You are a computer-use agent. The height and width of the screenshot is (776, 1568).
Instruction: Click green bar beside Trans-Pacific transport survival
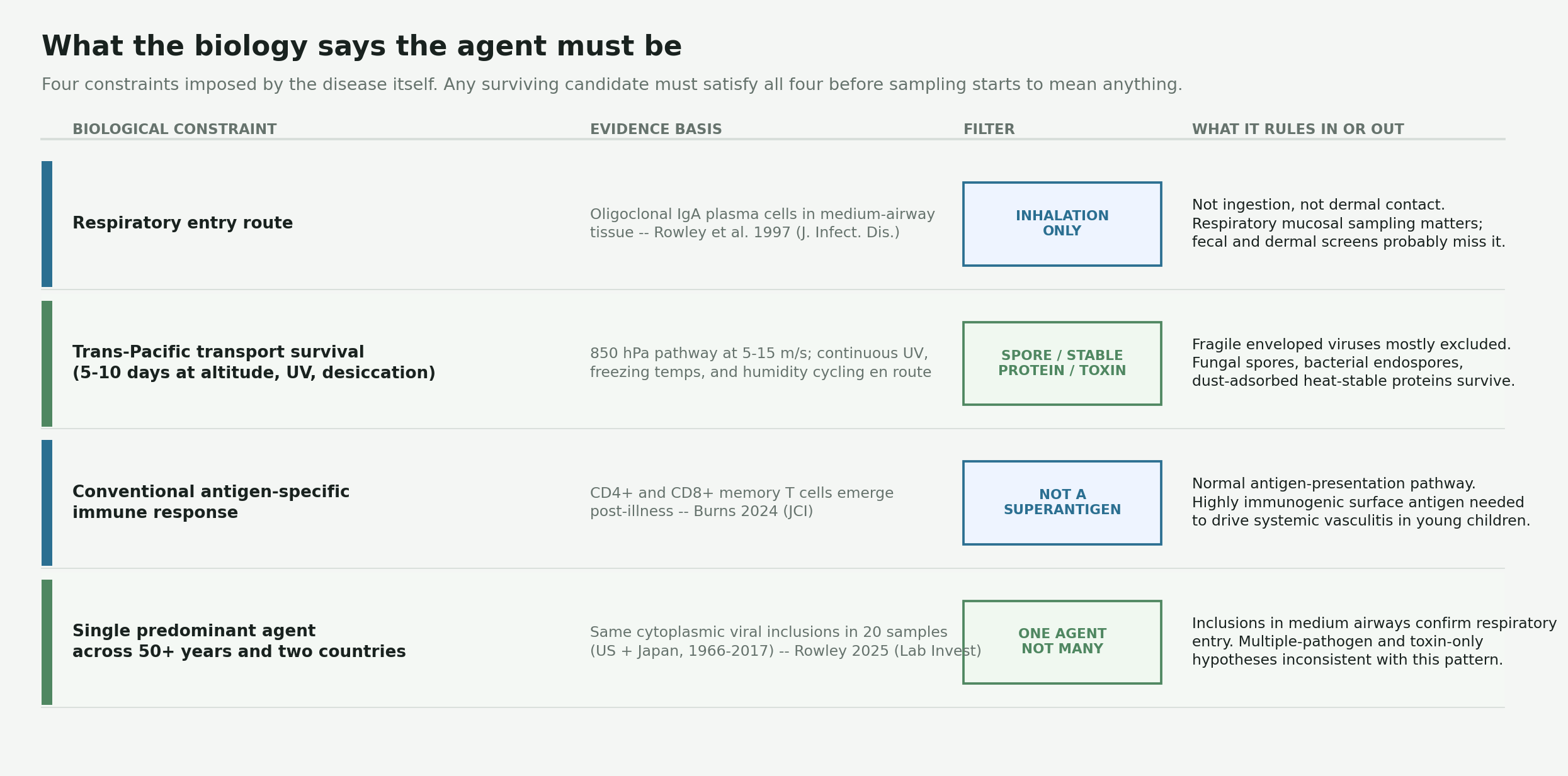[x=47, y=363]
